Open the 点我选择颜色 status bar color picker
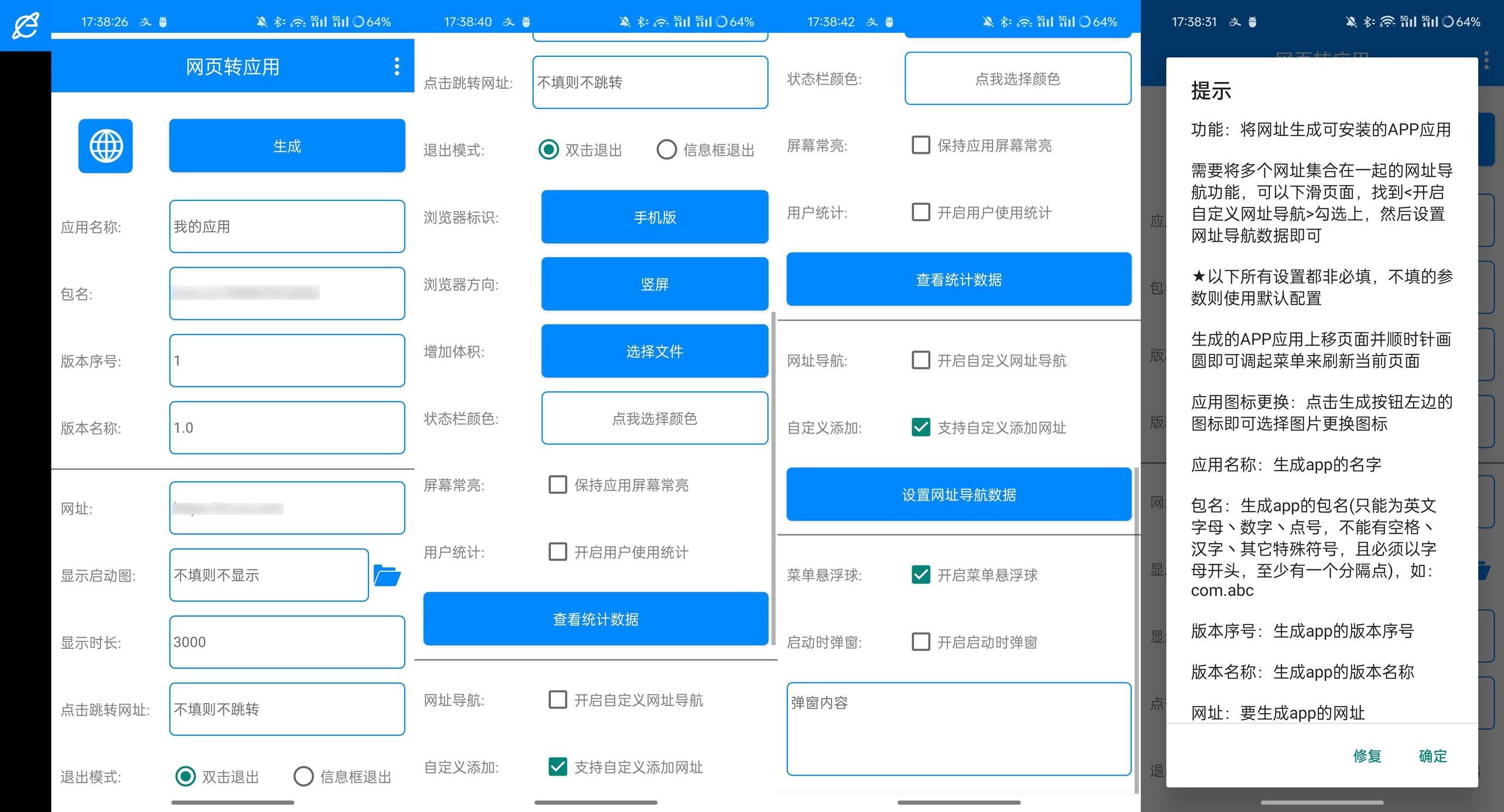Screen dimensions: 1504x812 654,418
